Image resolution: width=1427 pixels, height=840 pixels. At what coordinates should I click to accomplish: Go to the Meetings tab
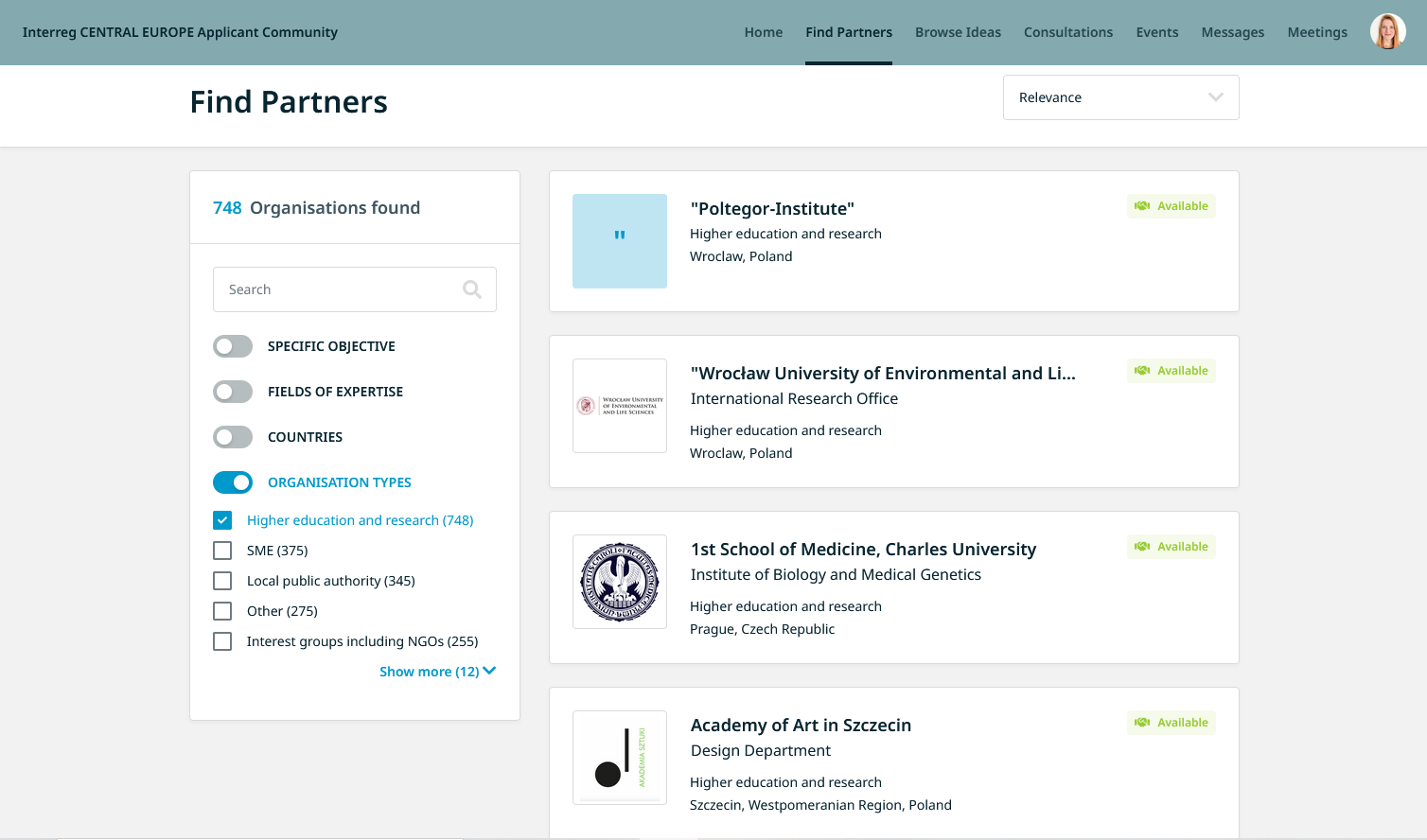click(x=1317, y=32)
